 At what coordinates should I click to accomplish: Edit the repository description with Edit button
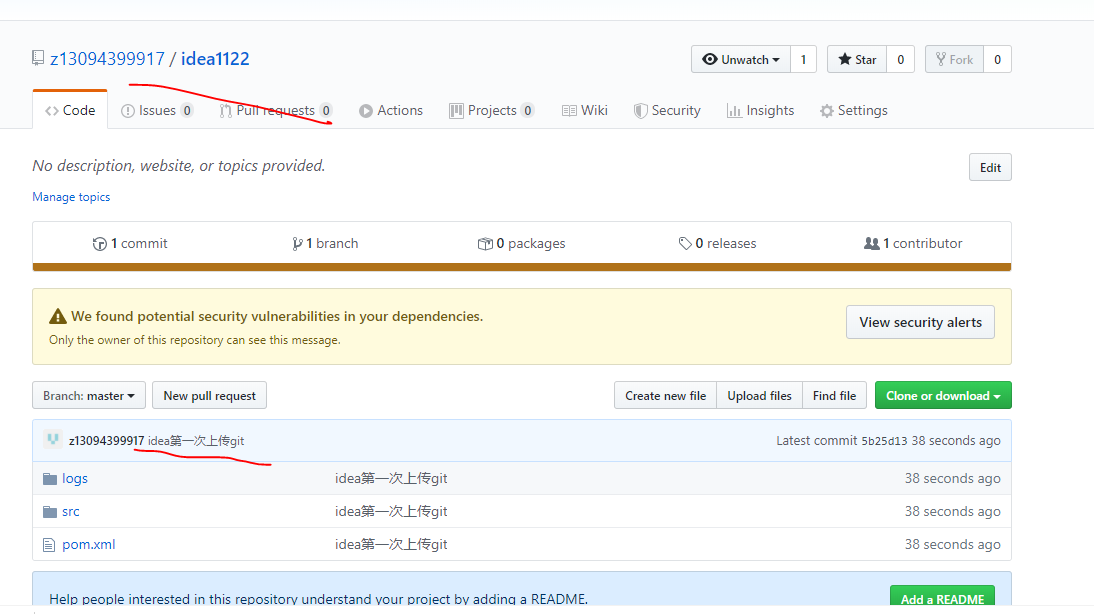click(x=990, y=167)
